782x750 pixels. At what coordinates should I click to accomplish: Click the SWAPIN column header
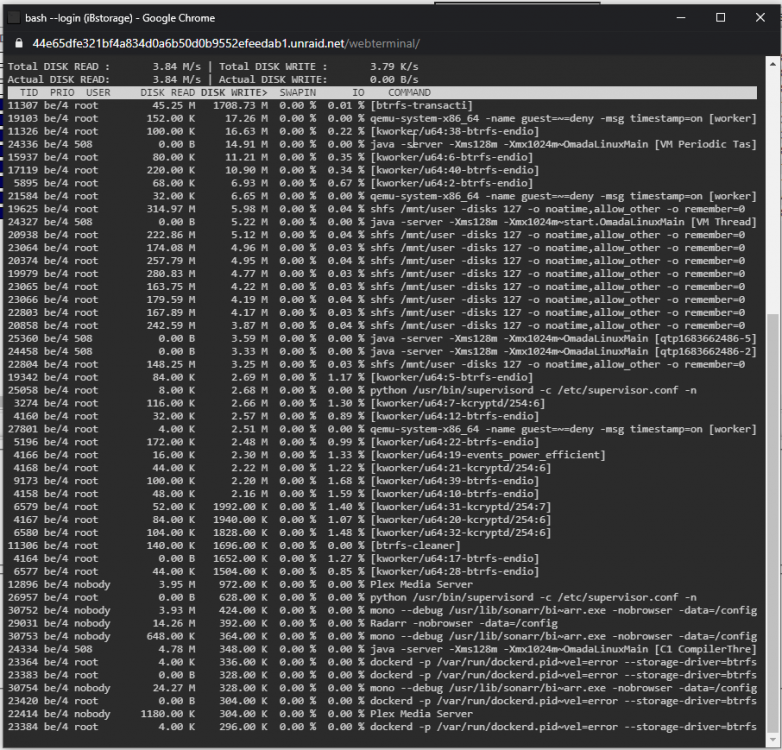click(x=298, y=92)
